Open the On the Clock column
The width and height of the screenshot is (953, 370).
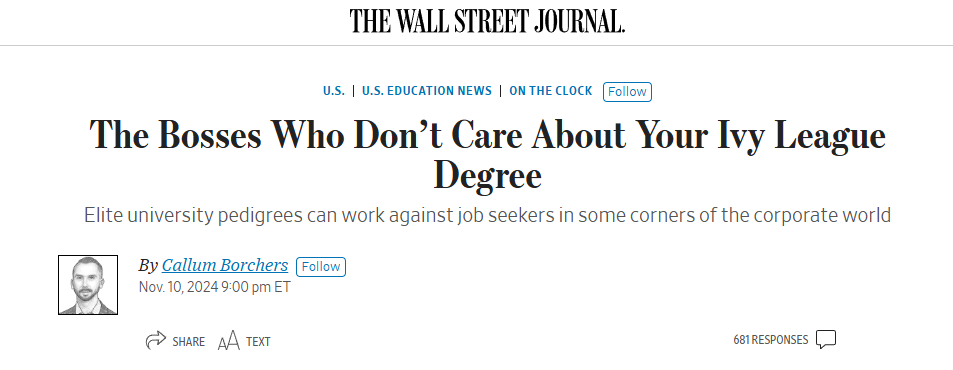(551, 91)
